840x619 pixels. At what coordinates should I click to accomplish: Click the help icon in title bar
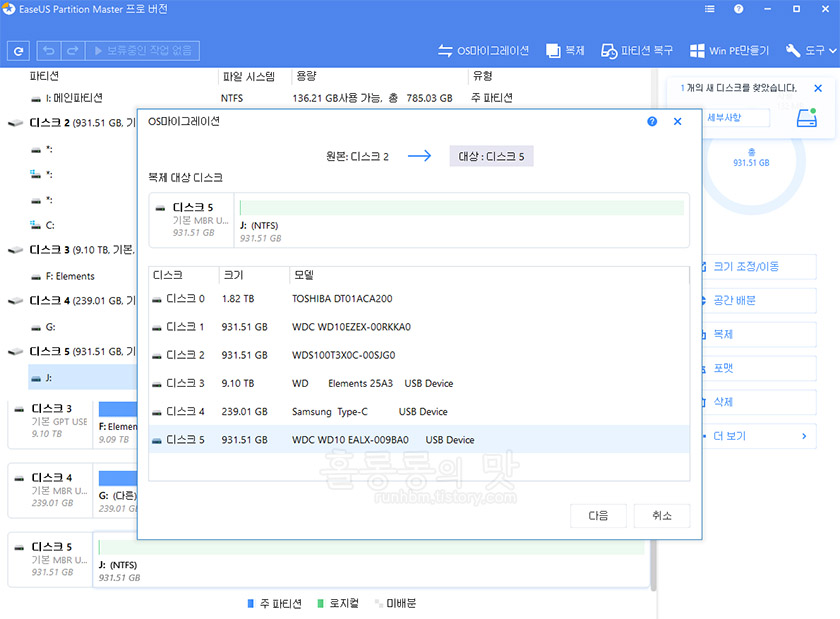pyautogui.click(x=738, y=9)
